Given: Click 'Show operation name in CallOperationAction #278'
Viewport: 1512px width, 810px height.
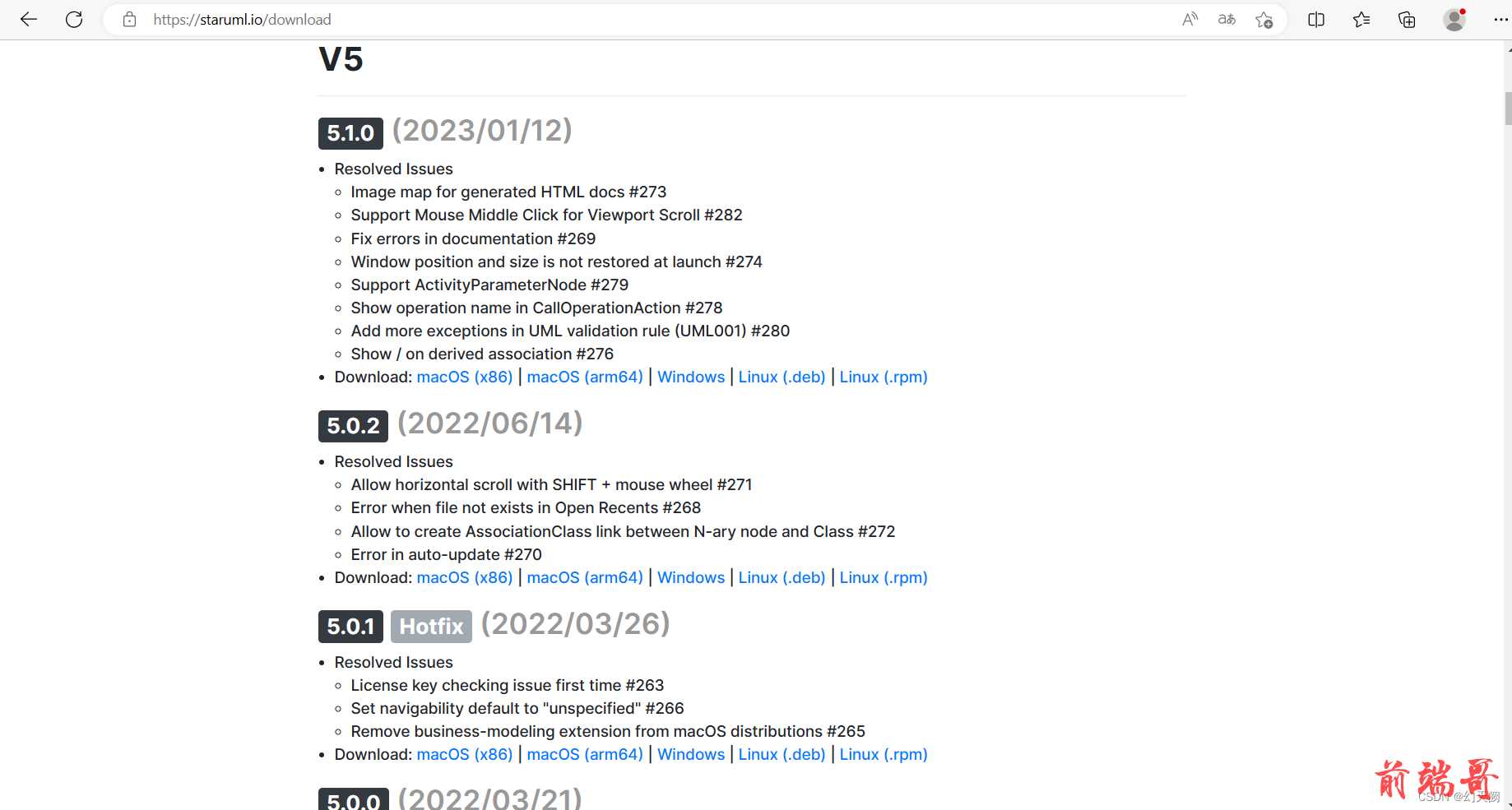Looking at the screenshot, I should (x=536, y=308).
